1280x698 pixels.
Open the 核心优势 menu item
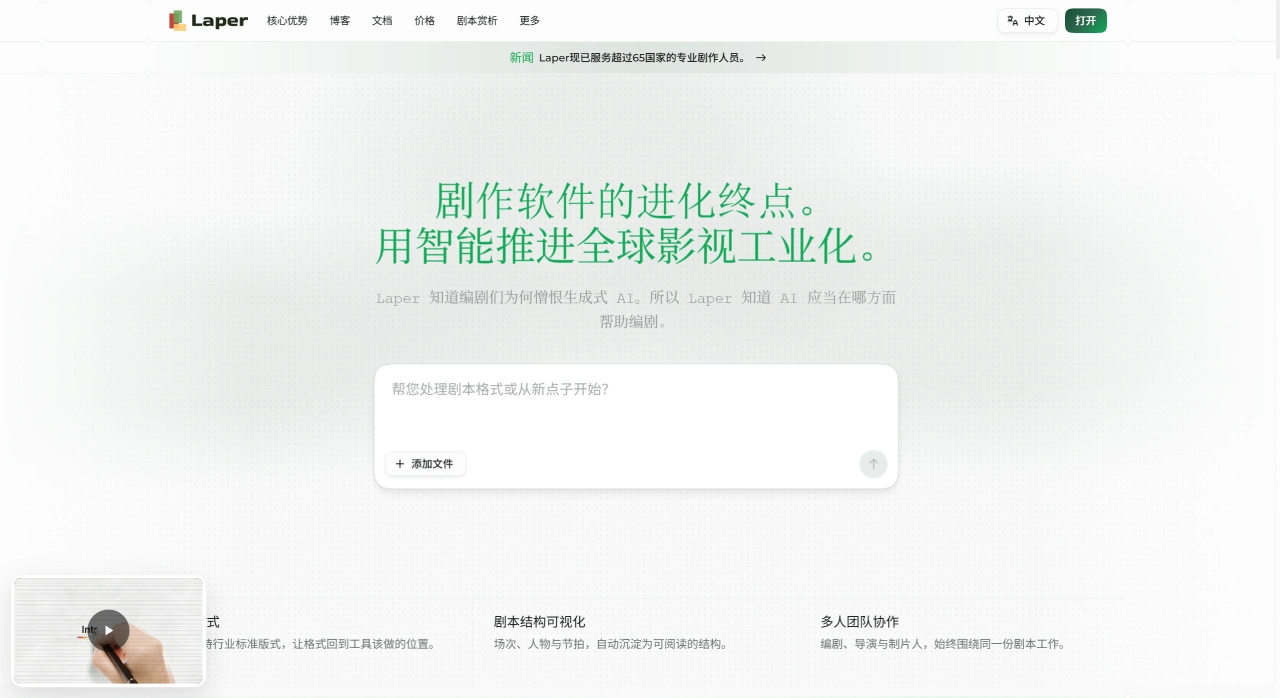(x=287, y=21)
